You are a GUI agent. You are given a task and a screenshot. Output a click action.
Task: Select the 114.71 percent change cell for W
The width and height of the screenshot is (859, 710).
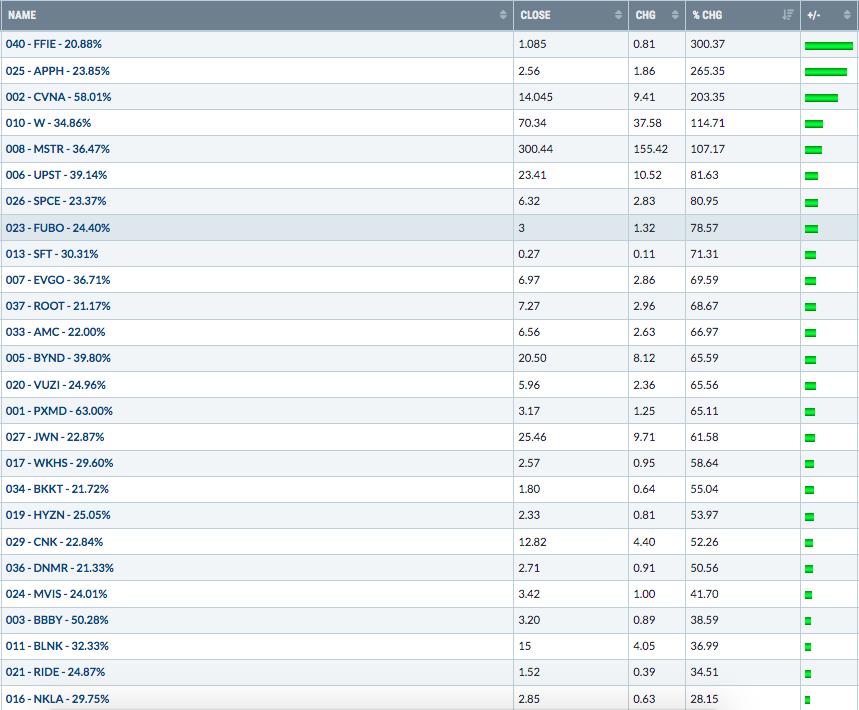pos(743,123)
